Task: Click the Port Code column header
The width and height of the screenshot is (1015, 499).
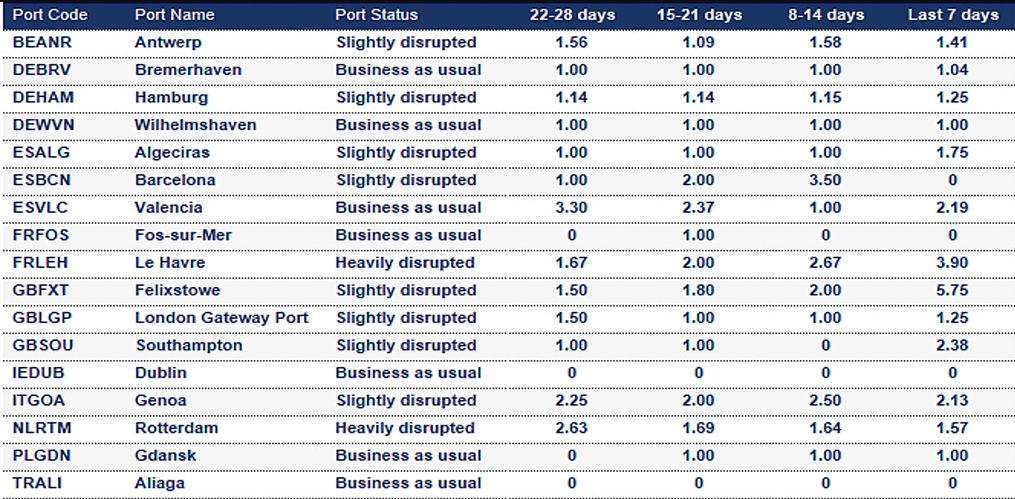Action: [50, 15]
